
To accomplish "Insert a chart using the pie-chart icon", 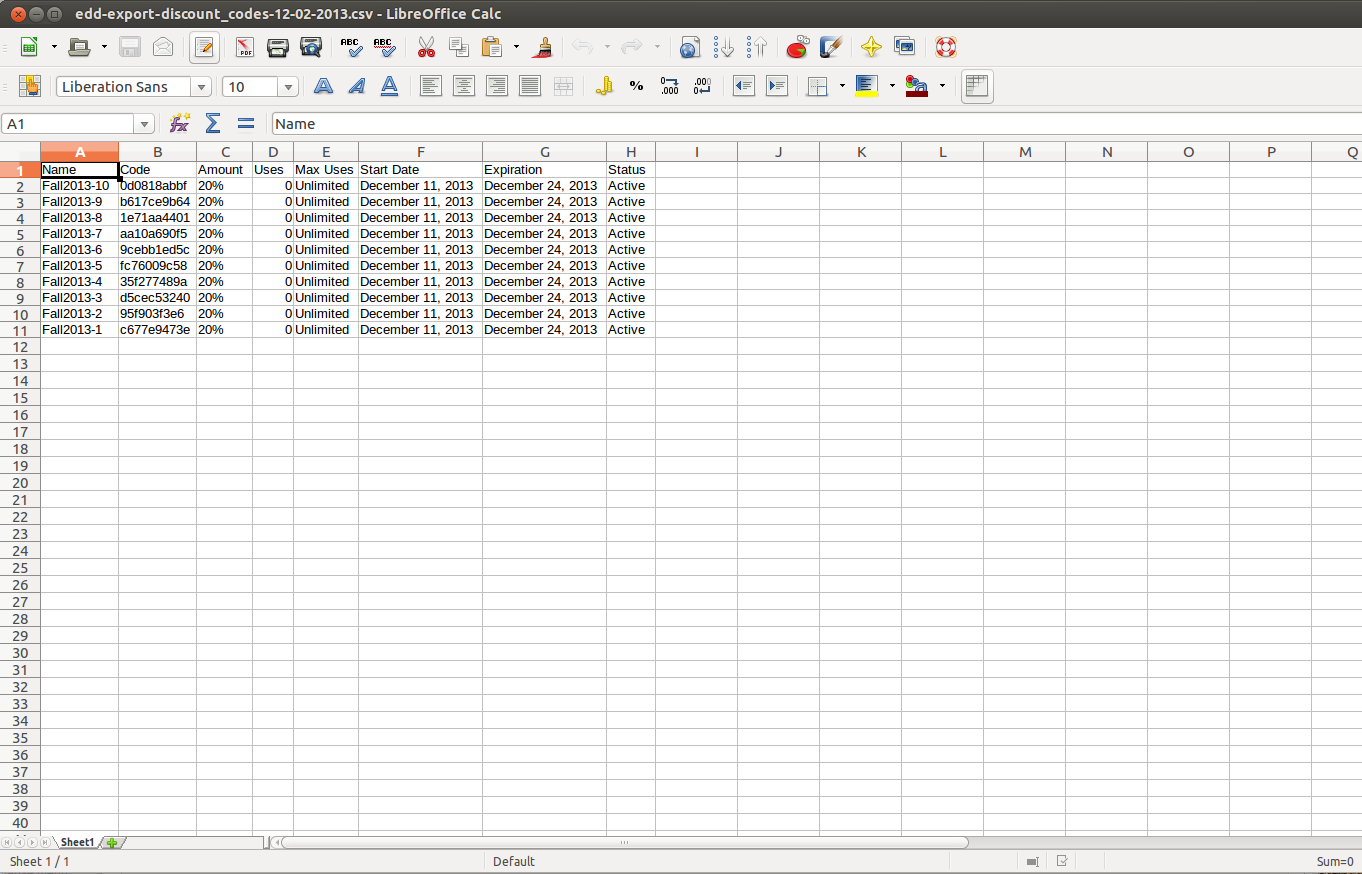I will (797, 47).
